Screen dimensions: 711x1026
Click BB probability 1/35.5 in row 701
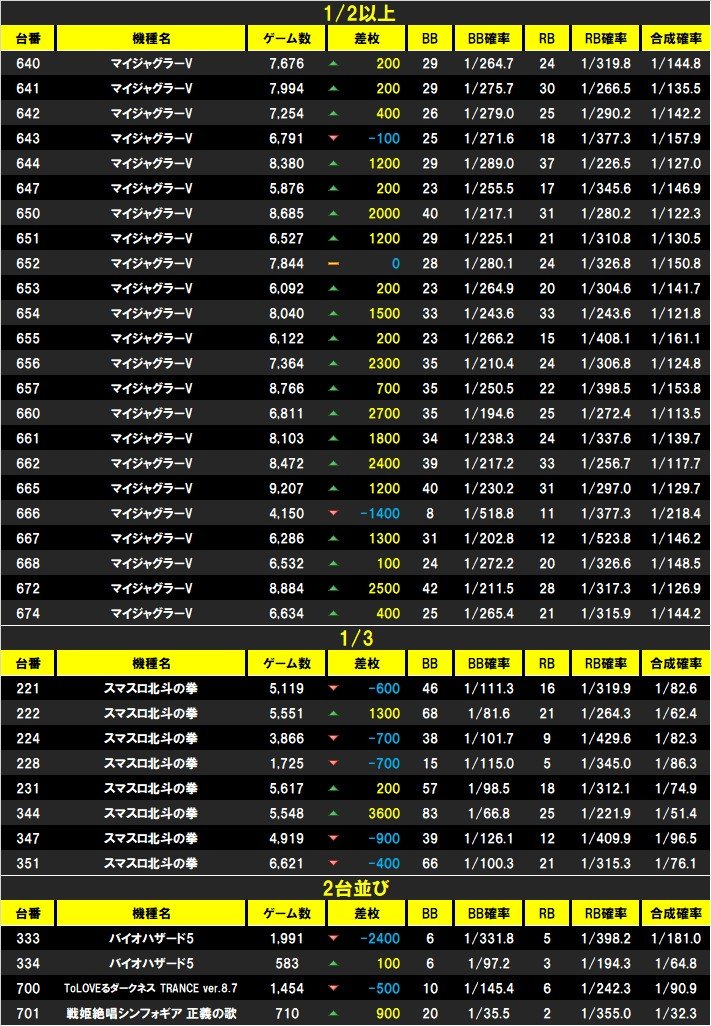489,1013
